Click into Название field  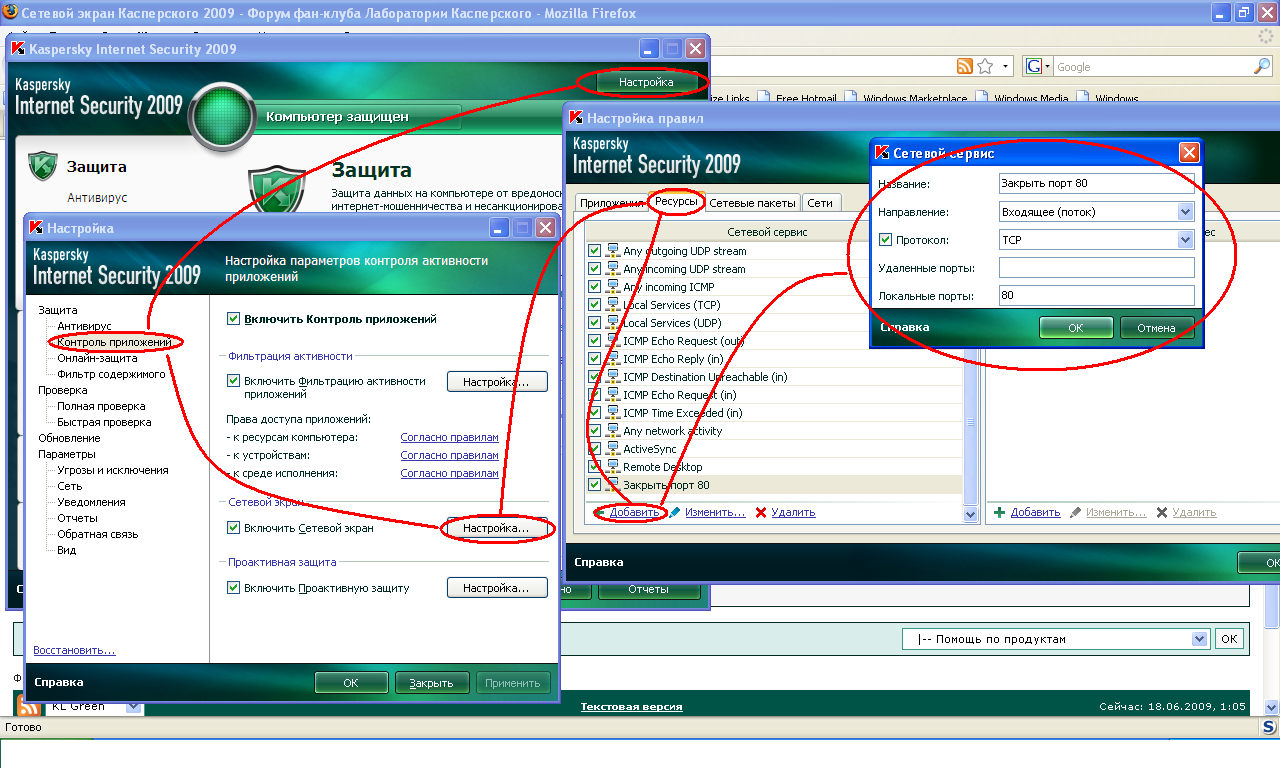[x=1097, y=183]
